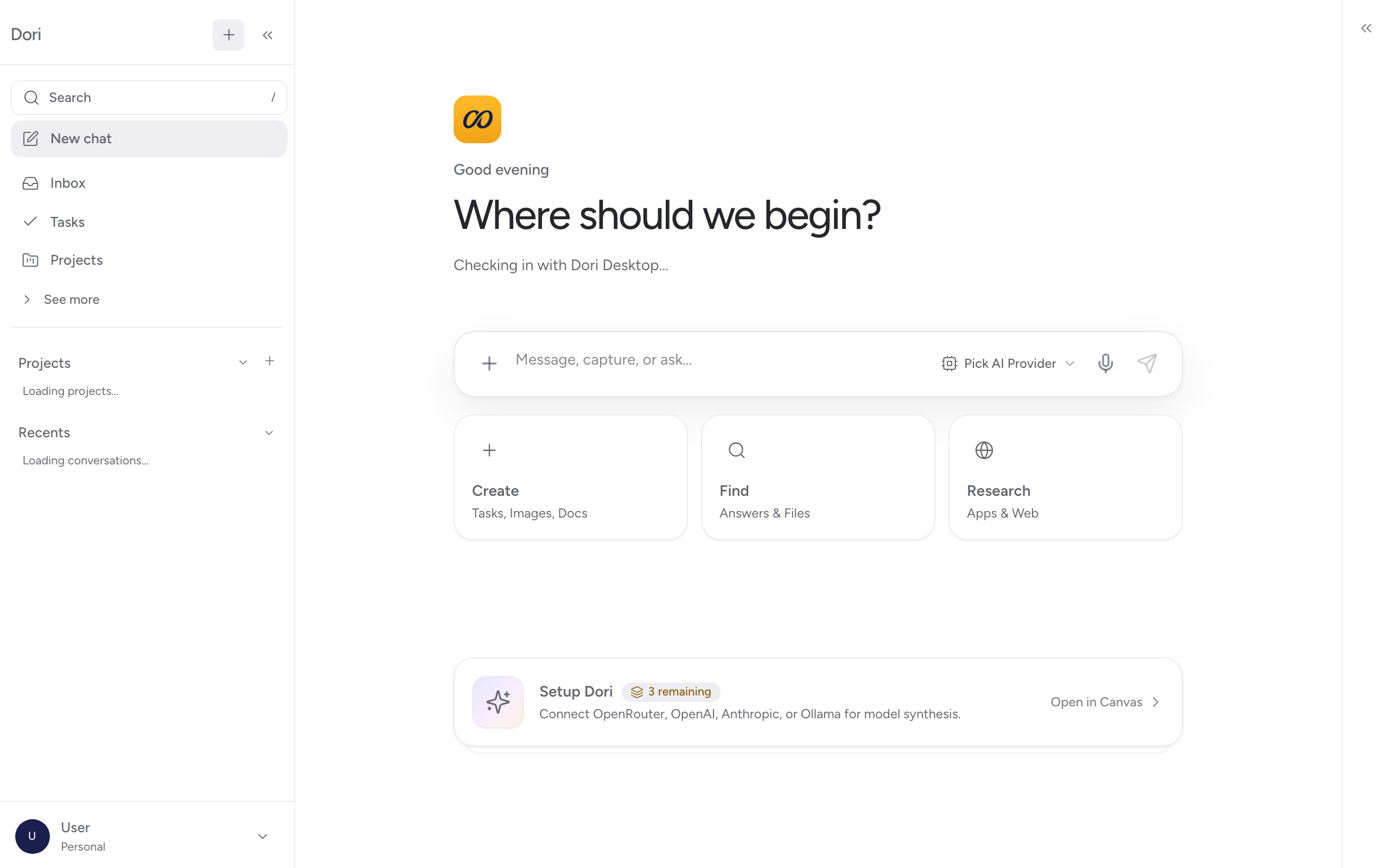Click the plus button beside Dori title
The image size is (1389, 868).
tap(228, 35)
